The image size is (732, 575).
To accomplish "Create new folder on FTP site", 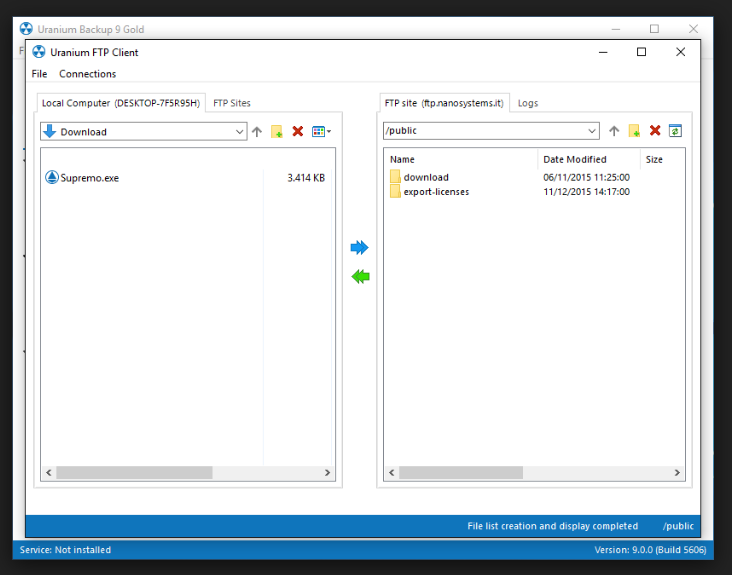I will (x=634, y=131).
